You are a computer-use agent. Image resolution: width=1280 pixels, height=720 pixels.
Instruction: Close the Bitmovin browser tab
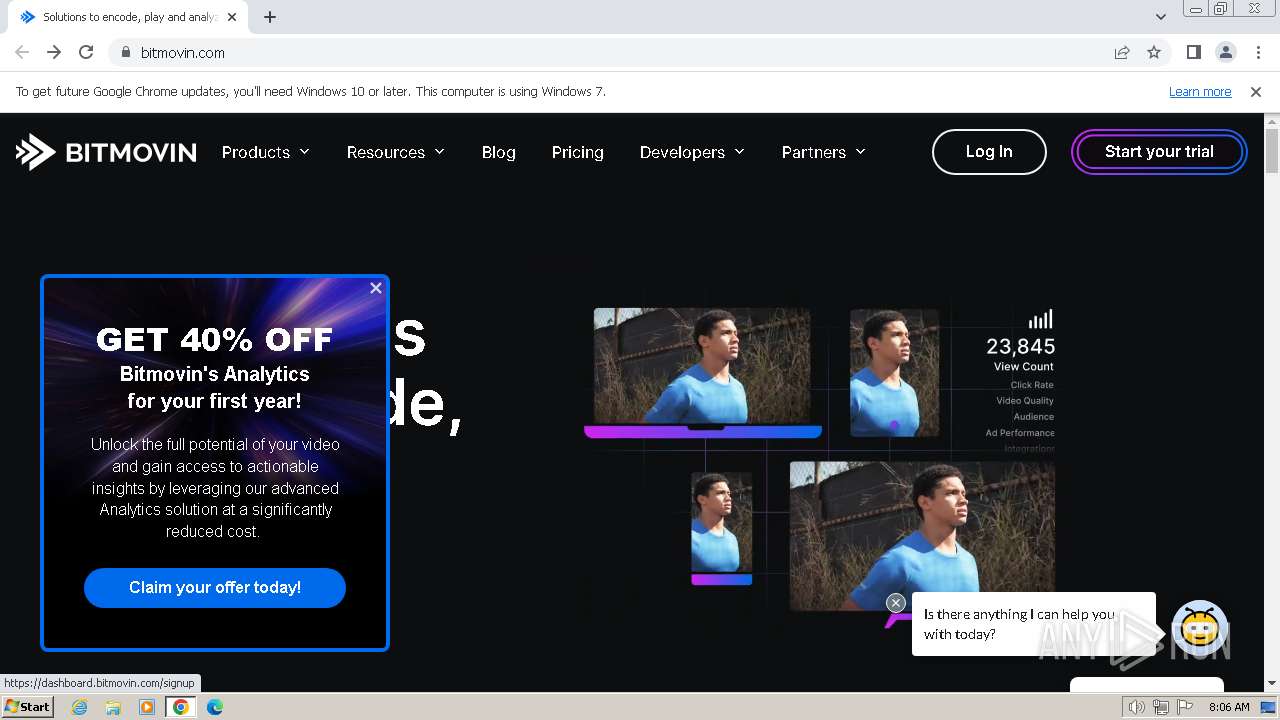pyautogui.click(x=232, y=17)
